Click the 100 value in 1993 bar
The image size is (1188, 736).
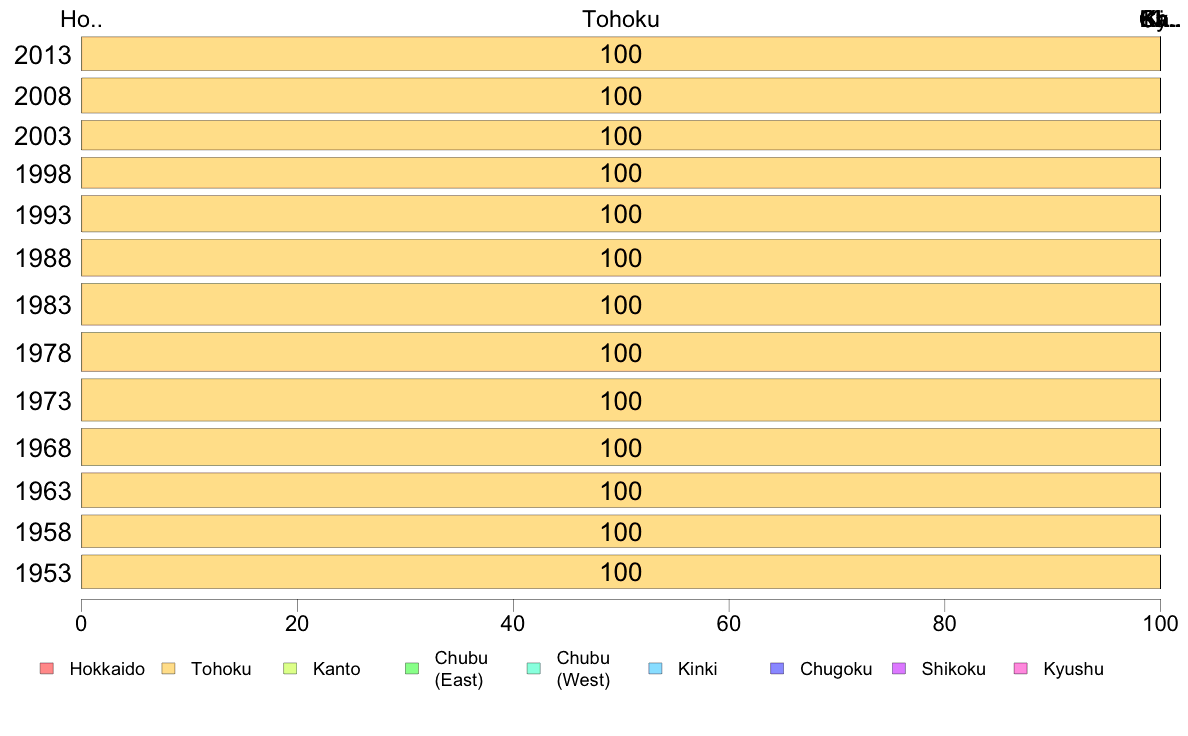[621, 215]
